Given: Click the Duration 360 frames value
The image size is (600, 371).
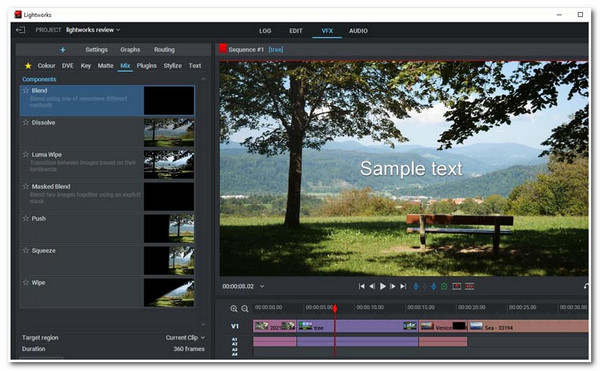Looking at the screenshot, I should click(189, 349).
